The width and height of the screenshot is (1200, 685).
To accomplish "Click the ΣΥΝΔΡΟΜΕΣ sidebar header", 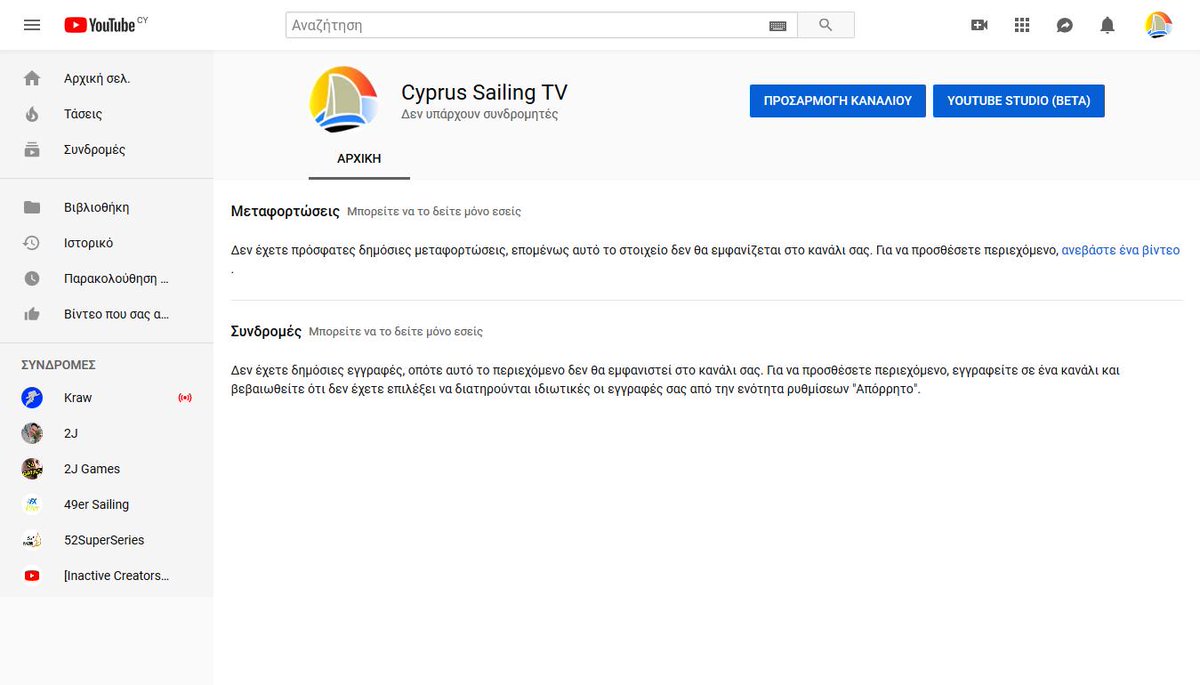I will 58,365.
